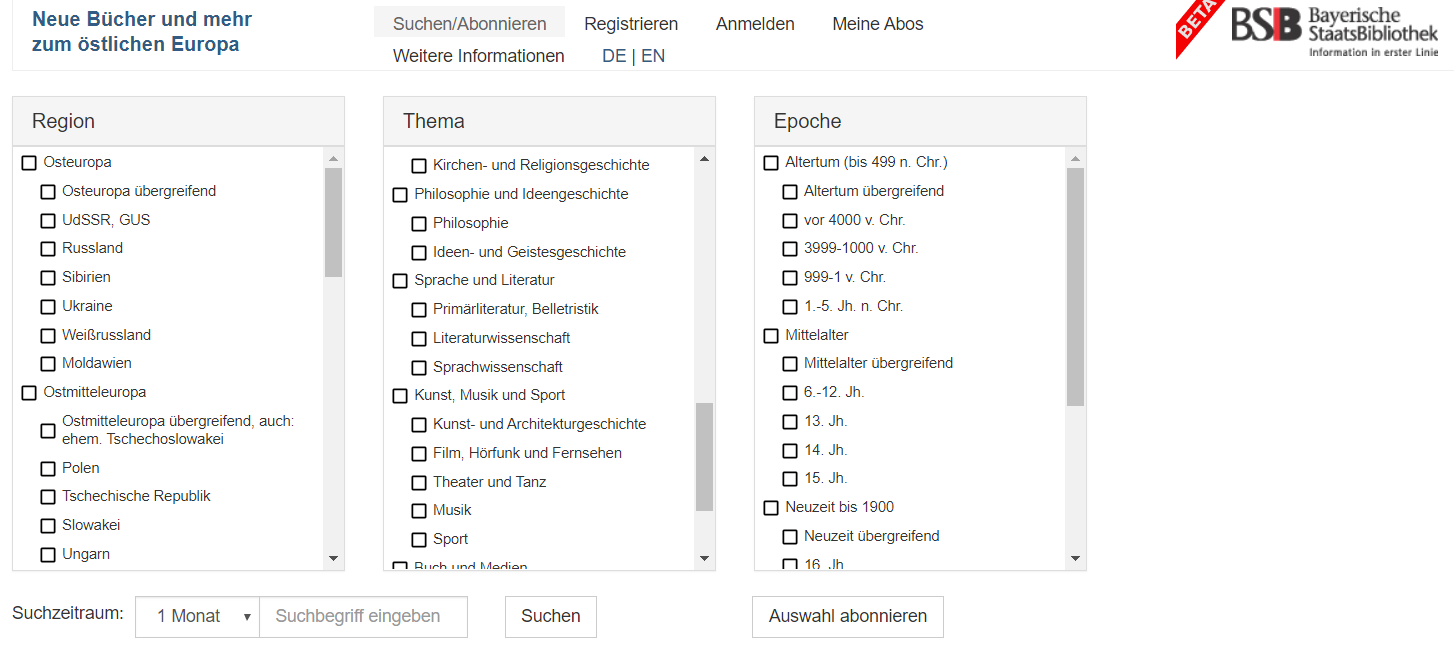Click the Thema list scroll-up arrow

704,159
